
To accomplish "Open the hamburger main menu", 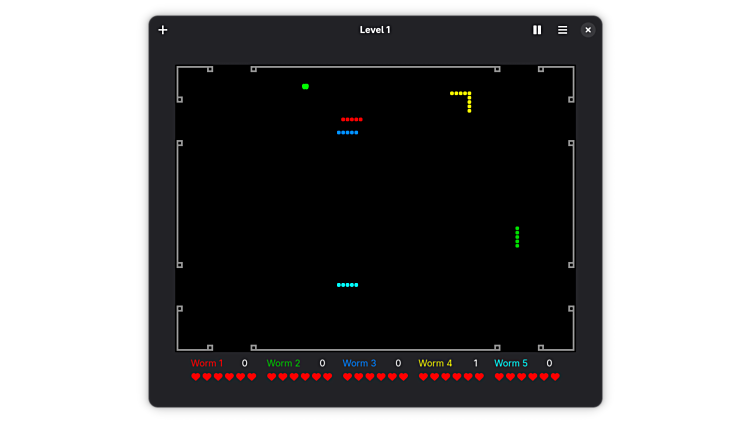I will tap(562, 30).
